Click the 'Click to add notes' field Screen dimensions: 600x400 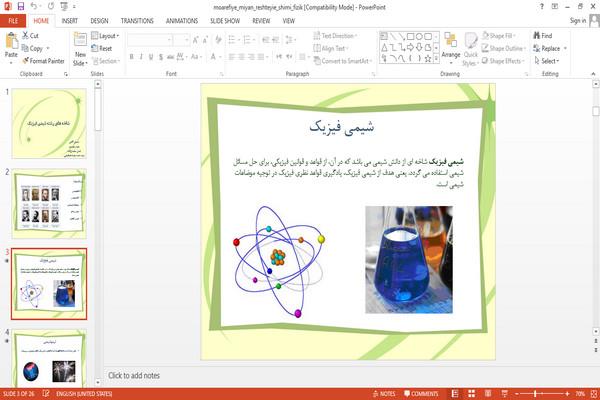coord(134,376)
